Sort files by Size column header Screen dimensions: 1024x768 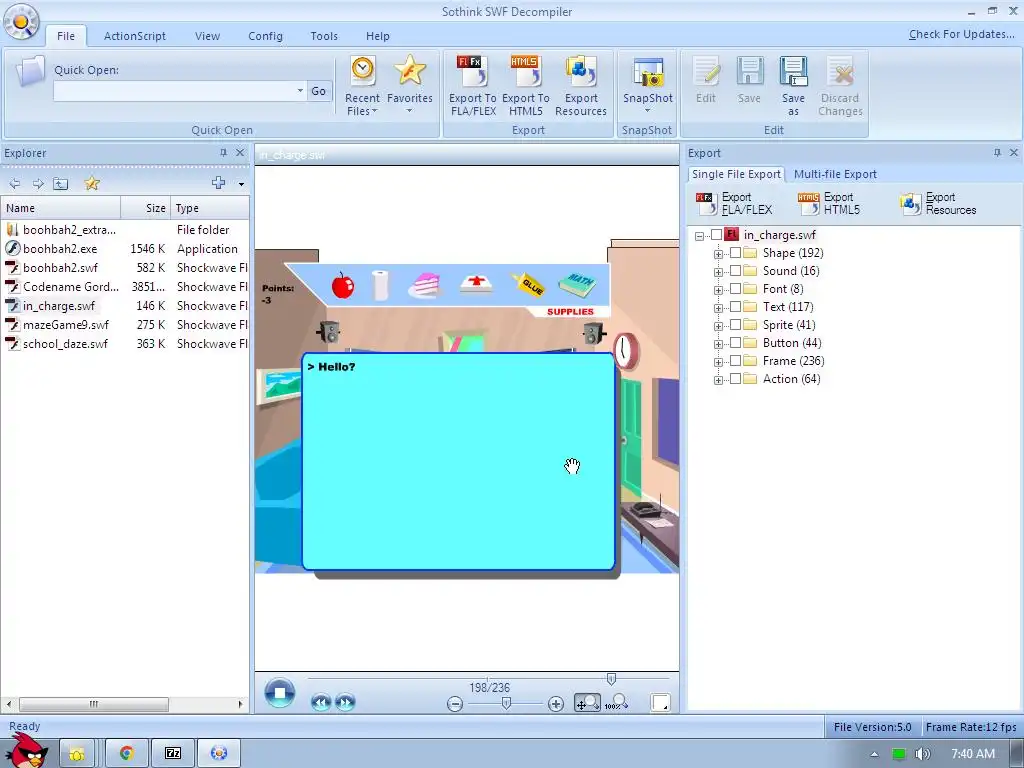(146, 208)
